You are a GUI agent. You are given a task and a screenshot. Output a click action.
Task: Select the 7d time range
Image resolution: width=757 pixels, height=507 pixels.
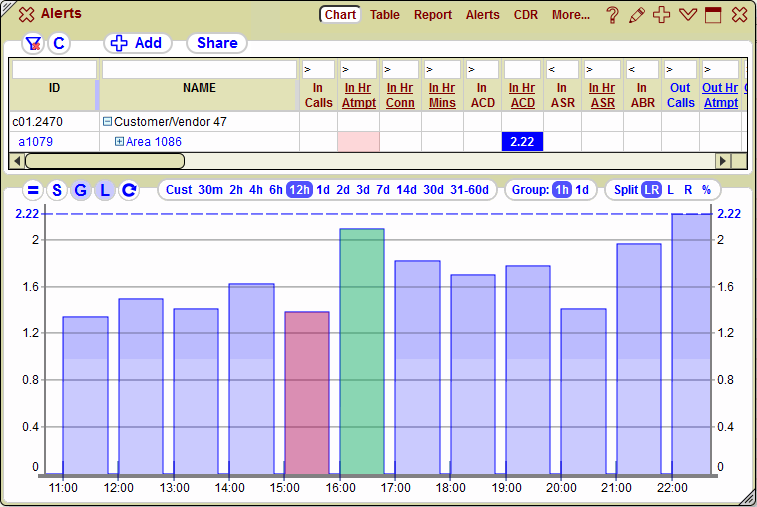coord(383,190)
